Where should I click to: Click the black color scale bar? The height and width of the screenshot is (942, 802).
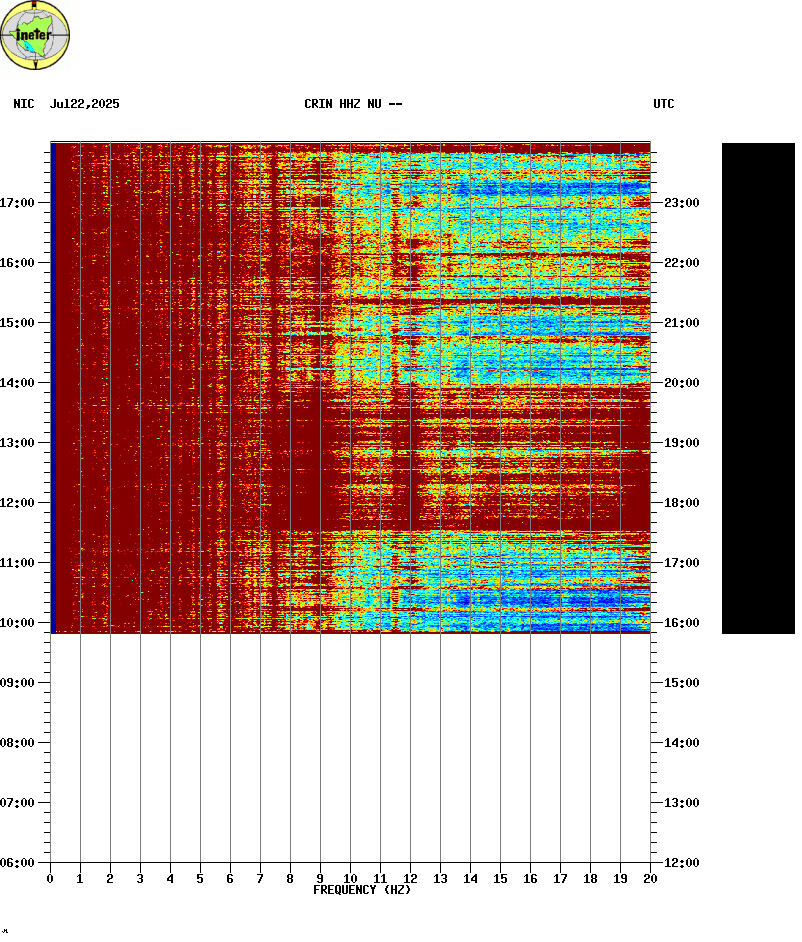pyautogui.click(x=758, y=388)
